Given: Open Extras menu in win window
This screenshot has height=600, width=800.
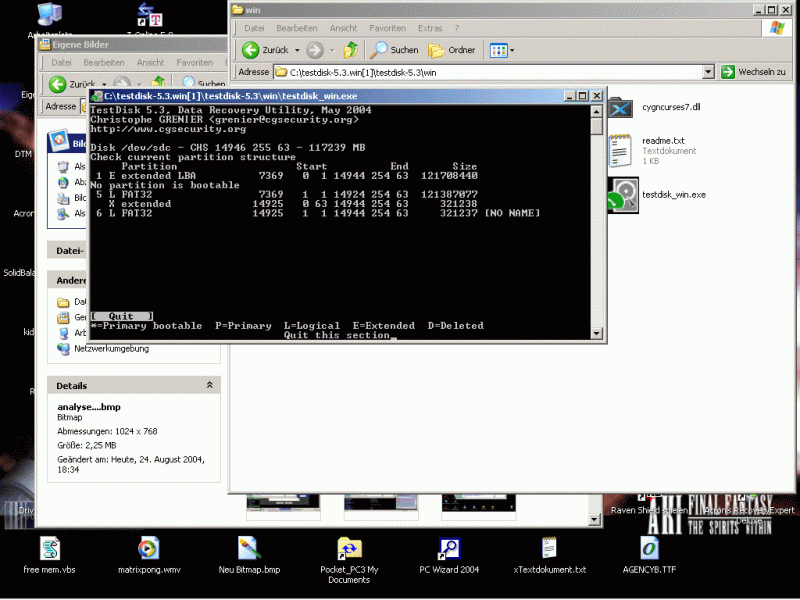Looking at the screenshot, I should [430, 28].
